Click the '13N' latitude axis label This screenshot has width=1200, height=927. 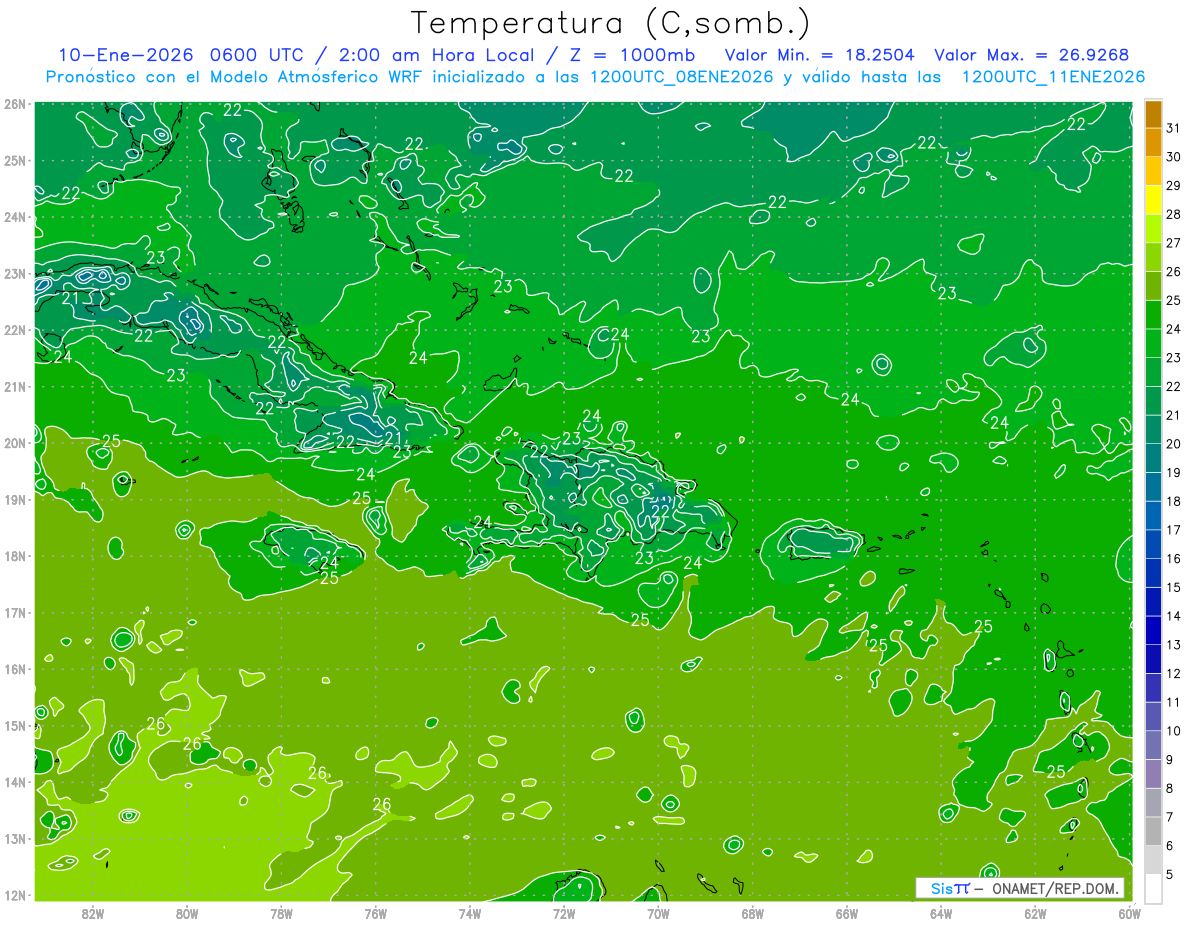tap(15, 838)
